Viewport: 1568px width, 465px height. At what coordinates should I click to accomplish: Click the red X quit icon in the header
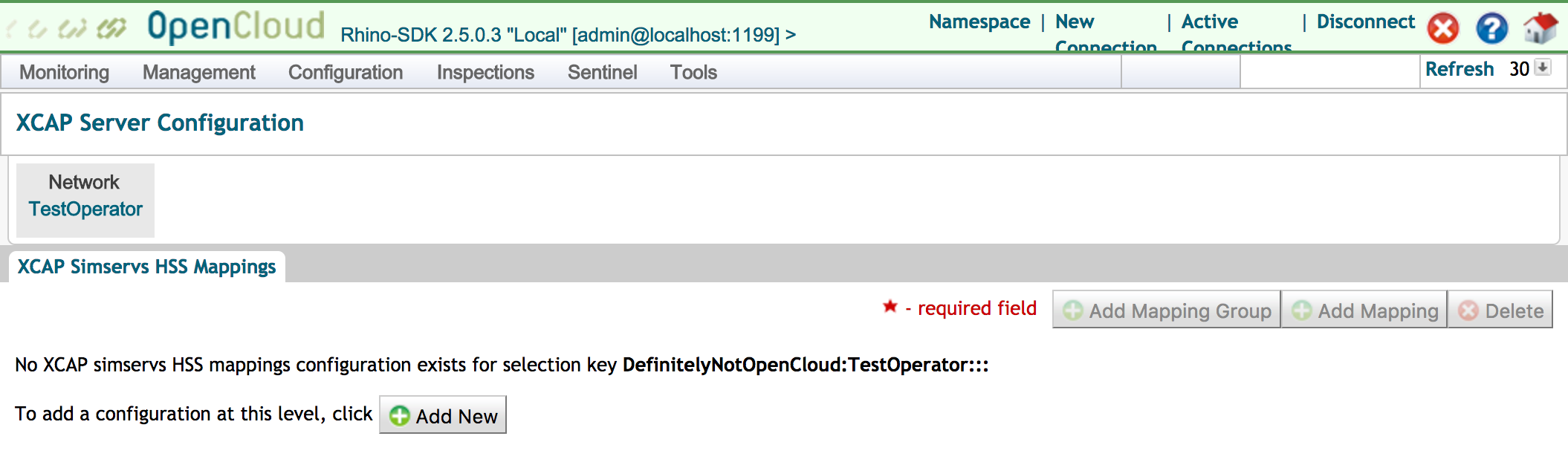[1441, 28]
